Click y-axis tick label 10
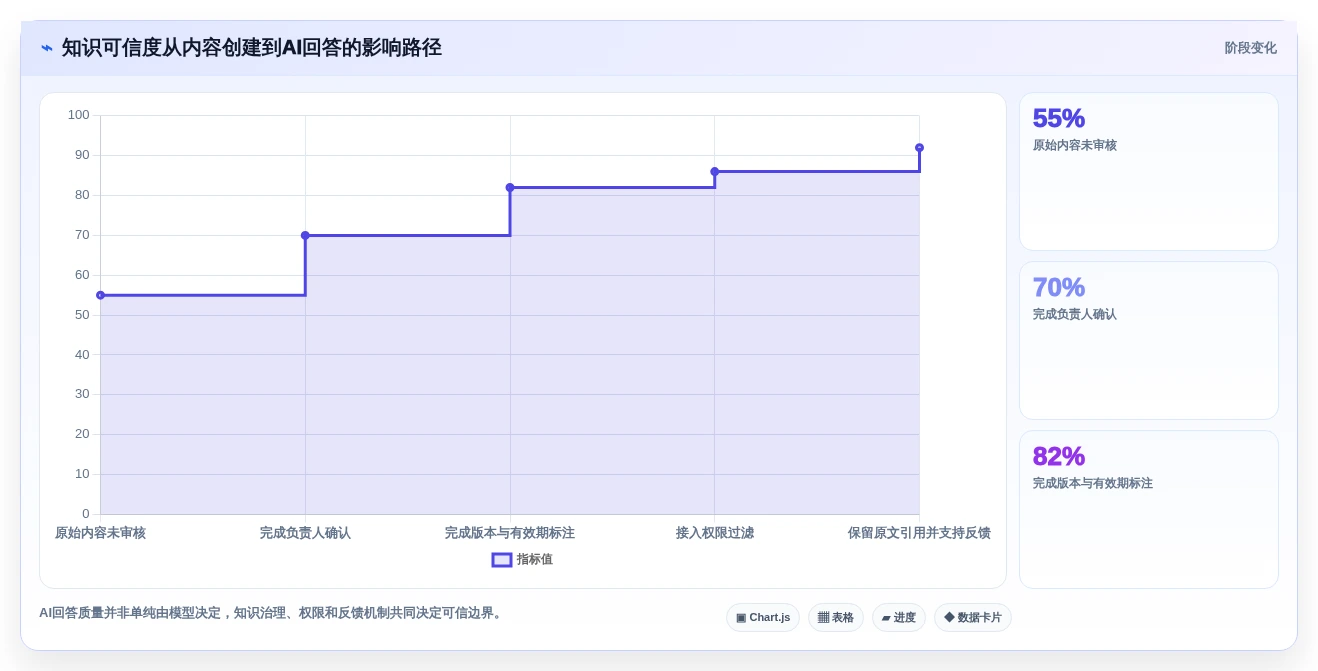Image resolution: width=1318 pixels, height=671 pixels. 82,474
